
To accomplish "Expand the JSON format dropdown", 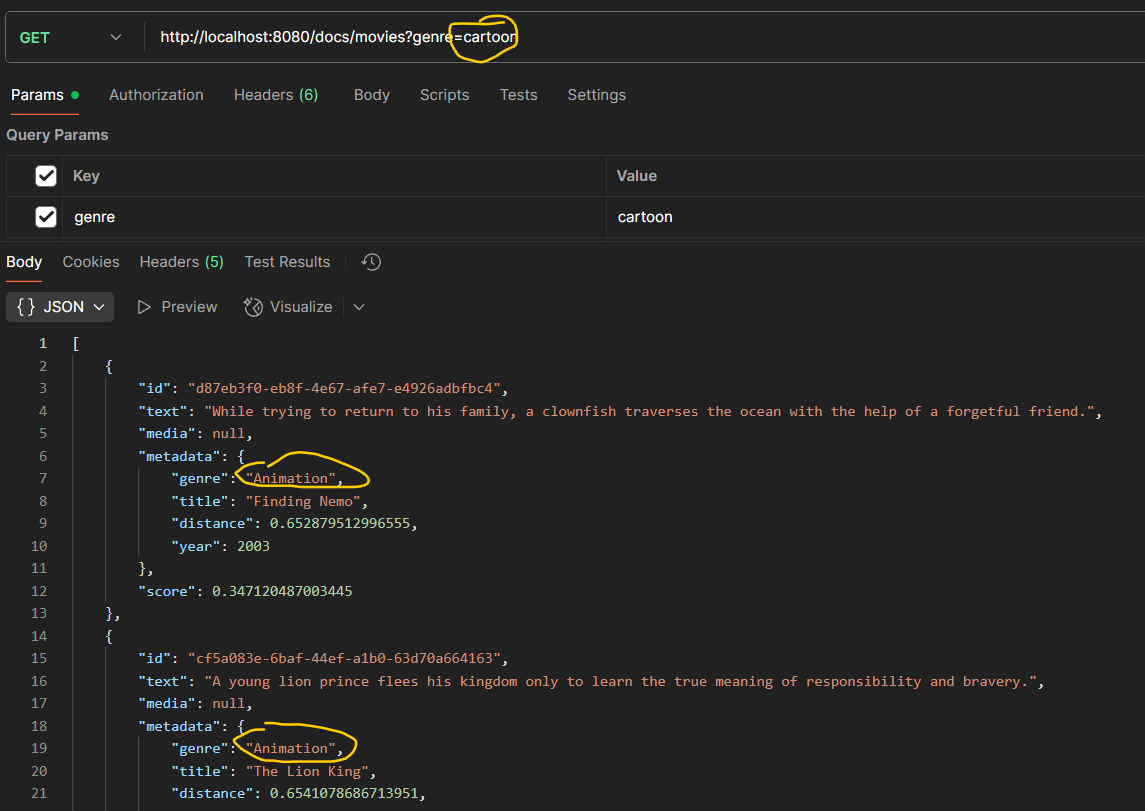I will (99, 307).
